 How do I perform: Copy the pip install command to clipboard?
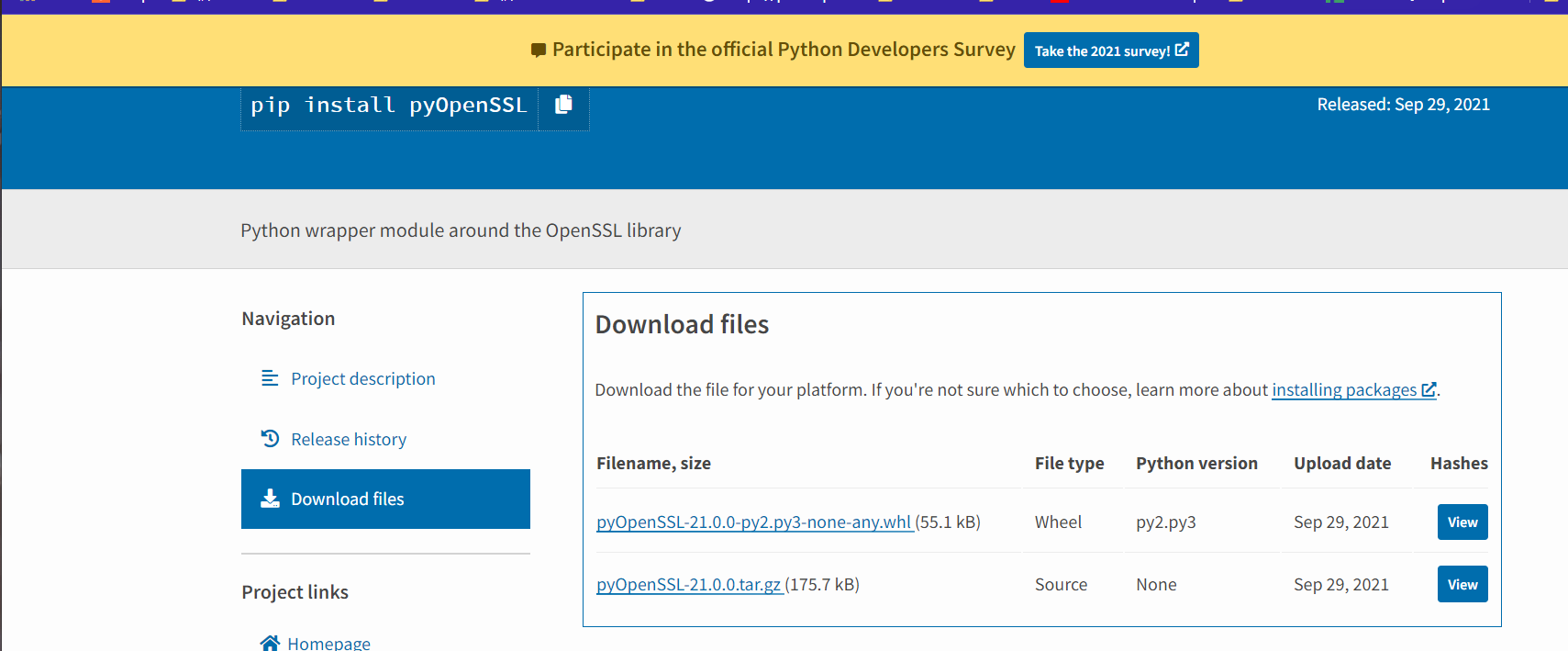coord(563,105)
